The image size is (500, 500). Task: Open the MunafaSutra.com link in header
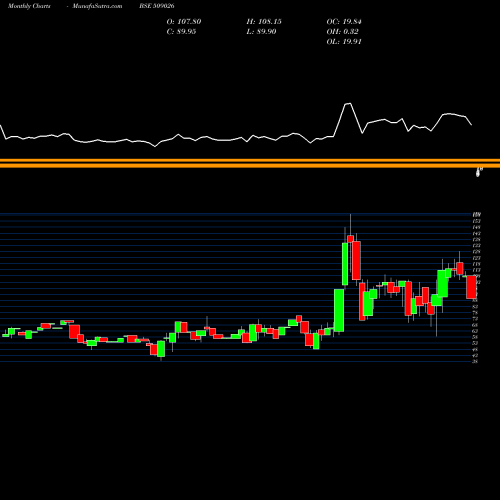tap(97, 6)
